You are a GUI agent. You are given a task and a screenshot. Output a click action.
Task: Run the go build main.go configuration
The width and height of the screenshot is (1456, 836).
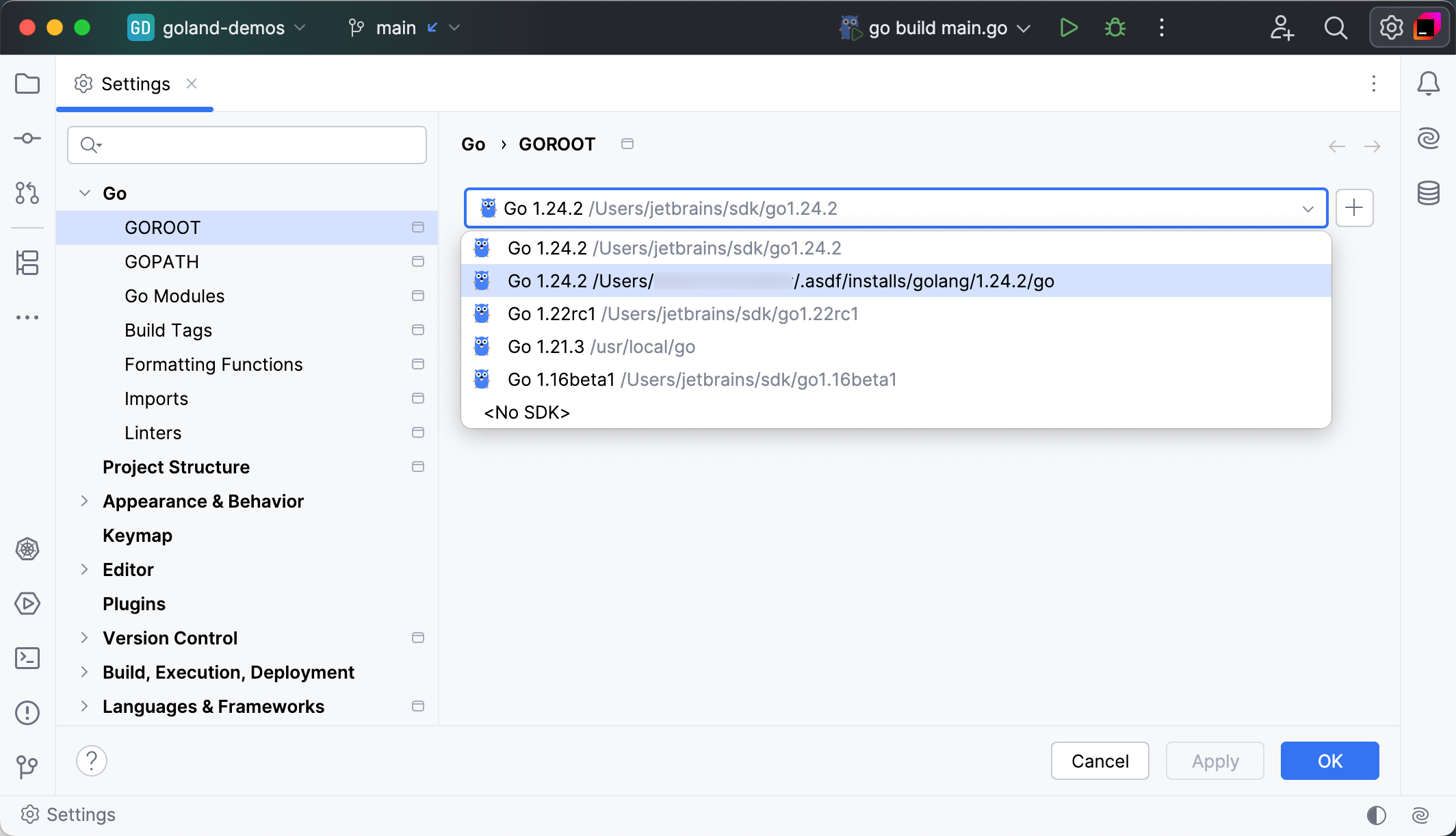[x=1068, y=28]
